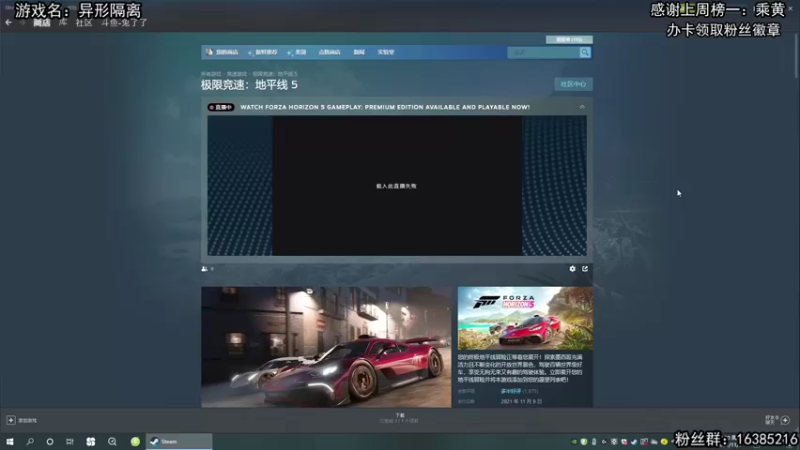Viewport: 800px width, 450px height.
Task: Open the 社区中心 (Community Hub) button
Action: pyautogui.click(x=573, y=84)
